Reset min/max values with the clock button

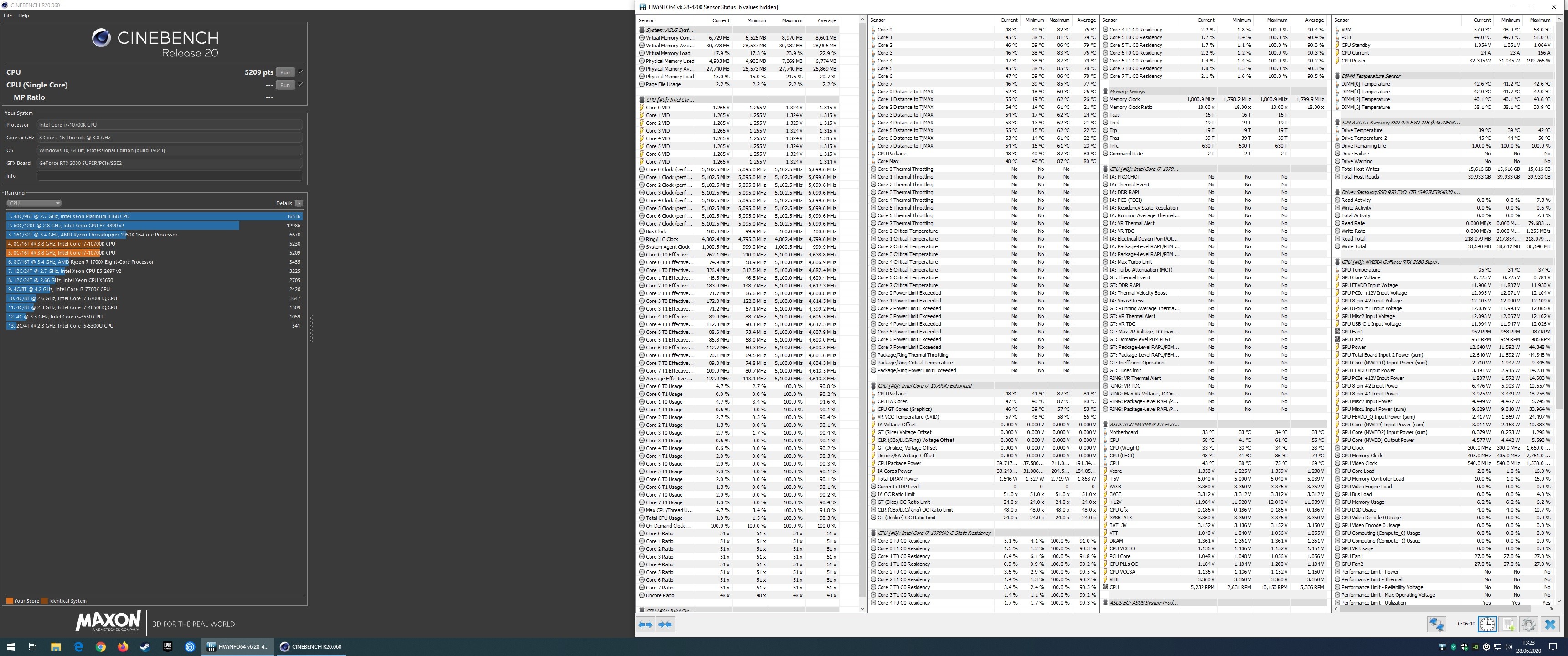(1488, 625)
